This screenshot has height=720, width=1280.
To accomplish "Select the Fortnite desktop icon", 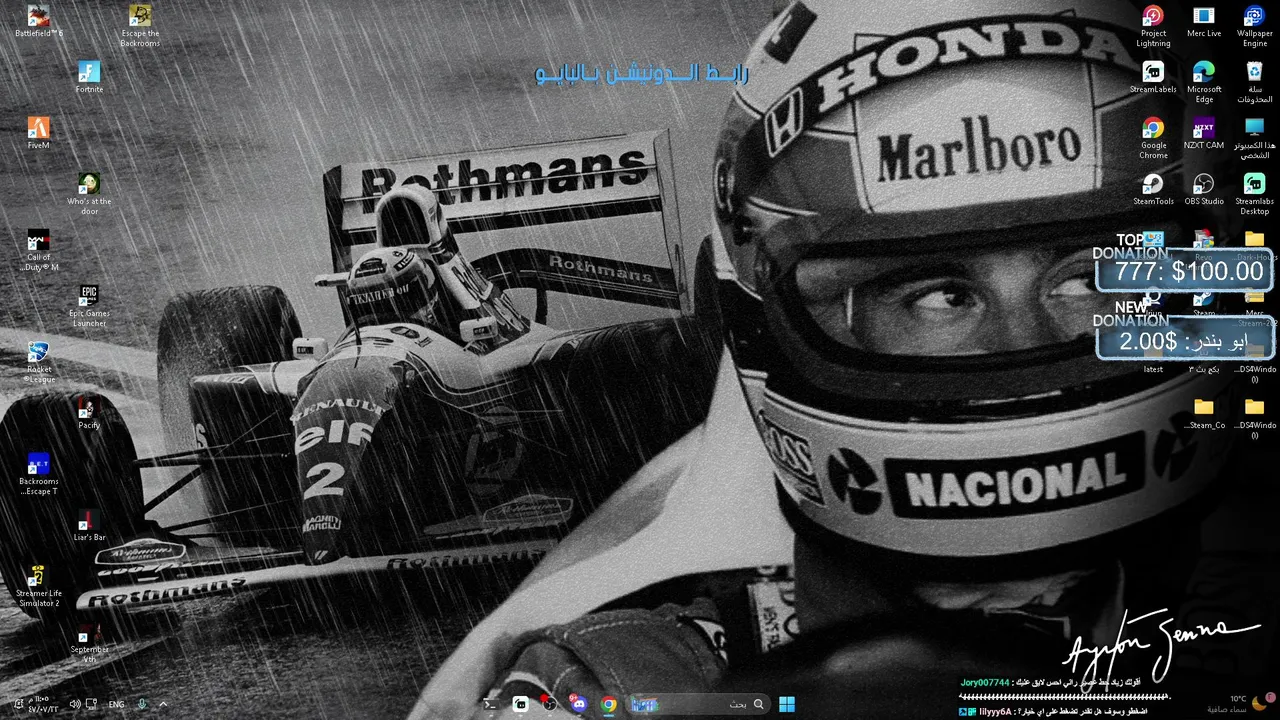I will point(89,77).
